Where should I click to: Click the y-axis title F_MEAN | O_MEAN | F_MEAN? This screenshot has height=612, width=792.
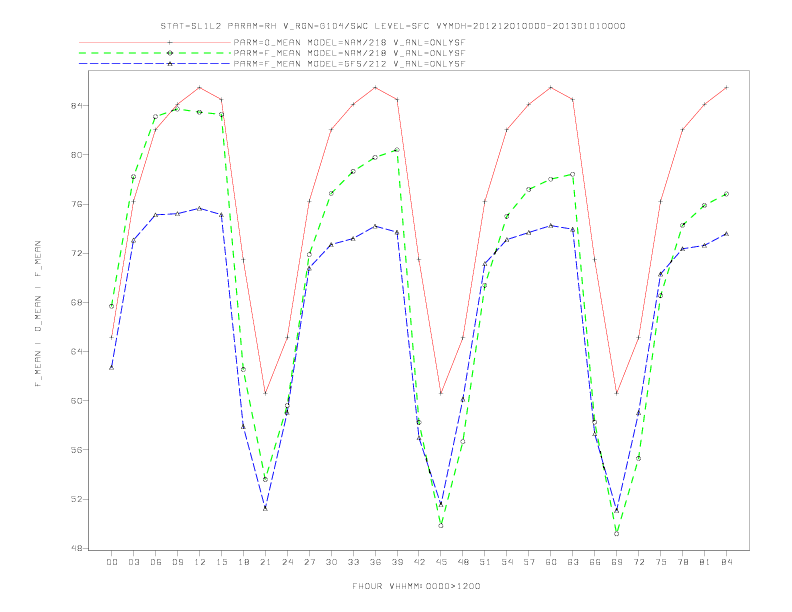(38, 314)
